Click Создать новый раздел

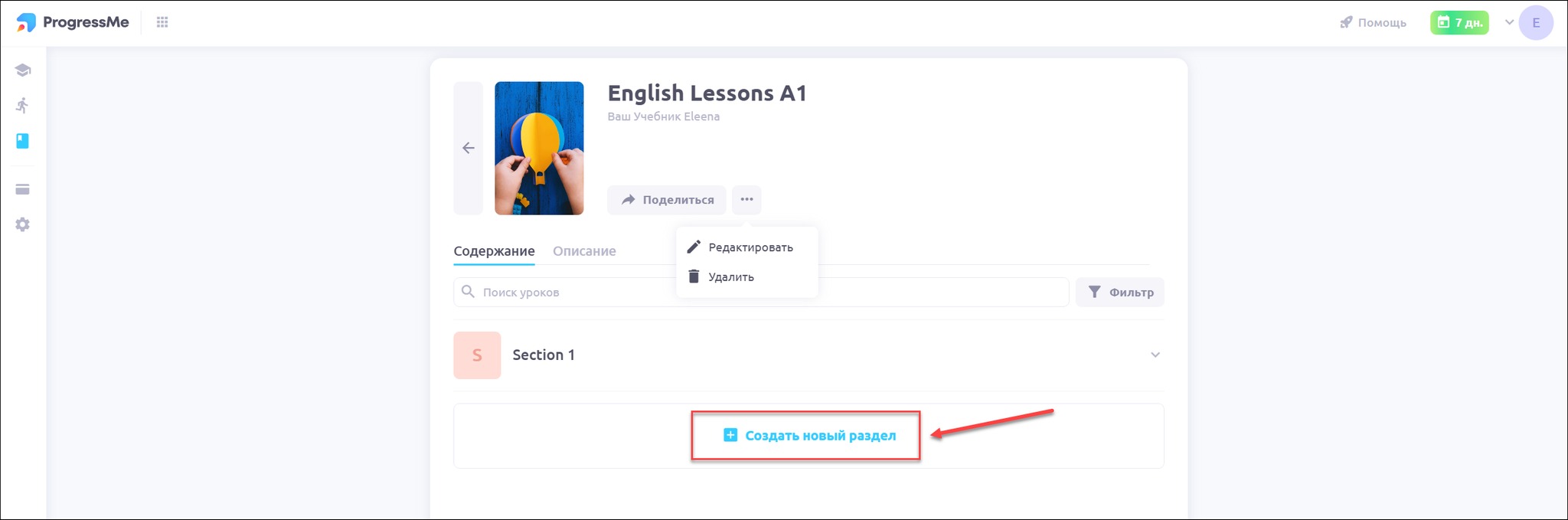pos(809,436)
